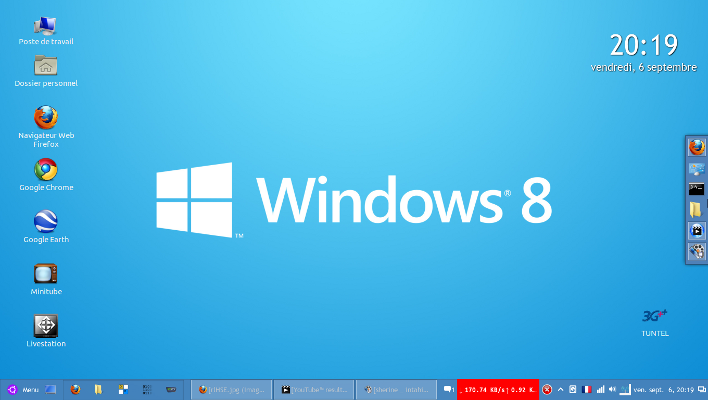Open Poste de travail icon

pyautogui.click(x=45, y=25)
